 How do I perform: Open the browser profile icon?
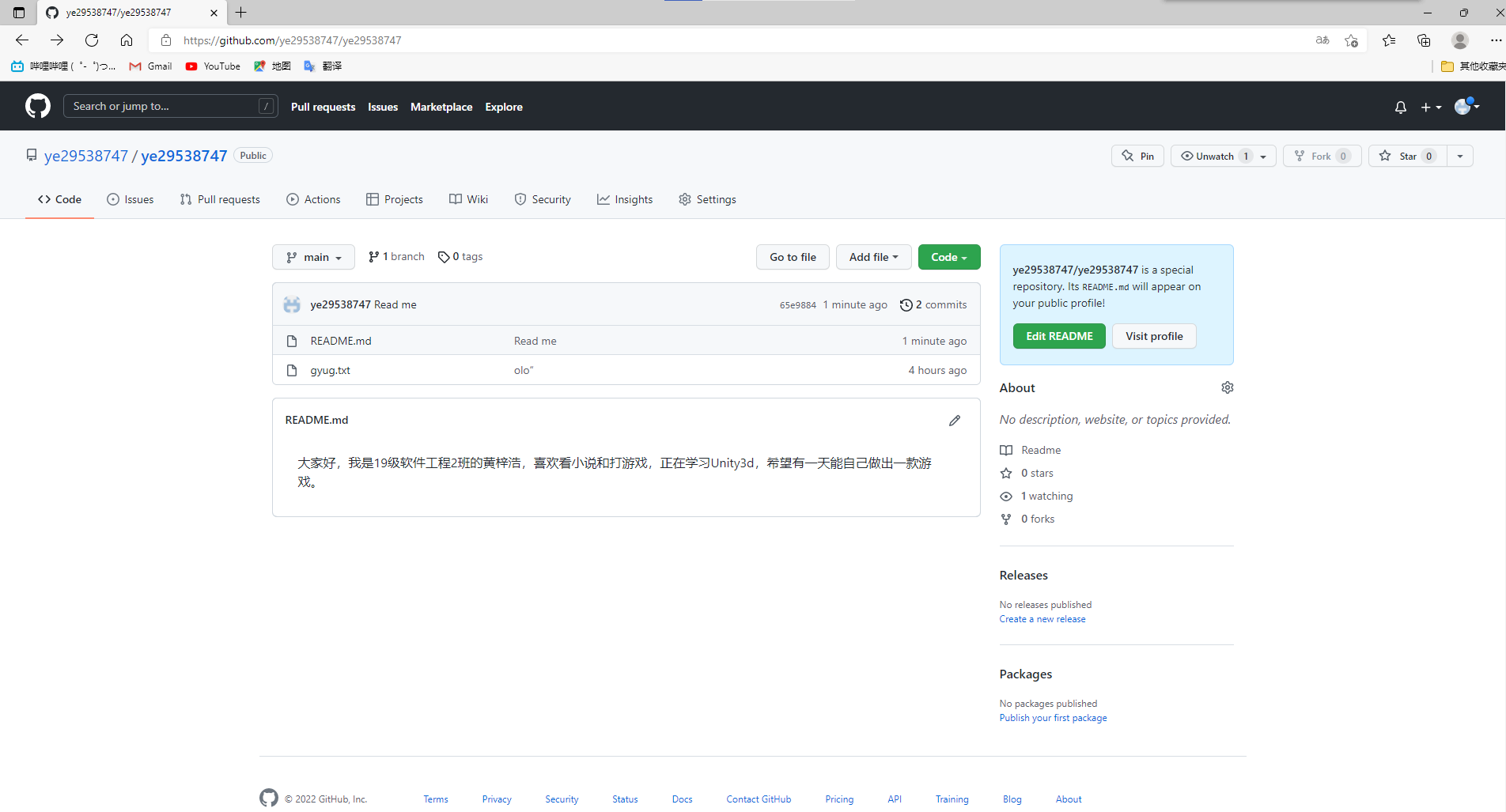1460,40
